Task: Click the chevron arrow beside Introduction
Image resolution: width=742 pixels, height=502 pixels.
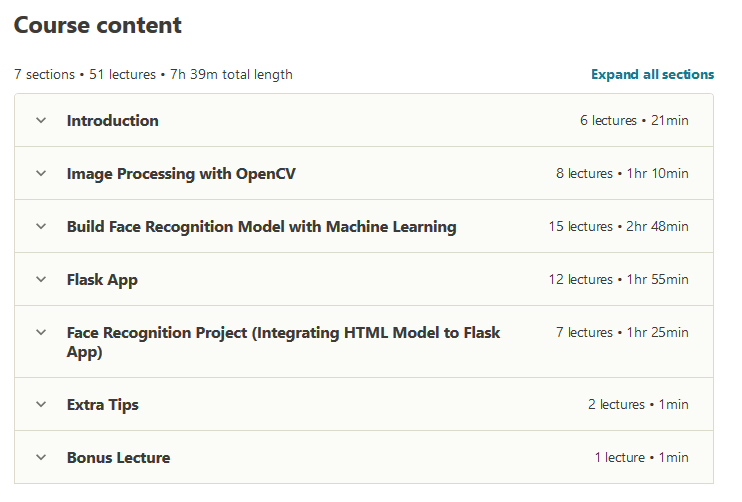Action: click(41, 121)
